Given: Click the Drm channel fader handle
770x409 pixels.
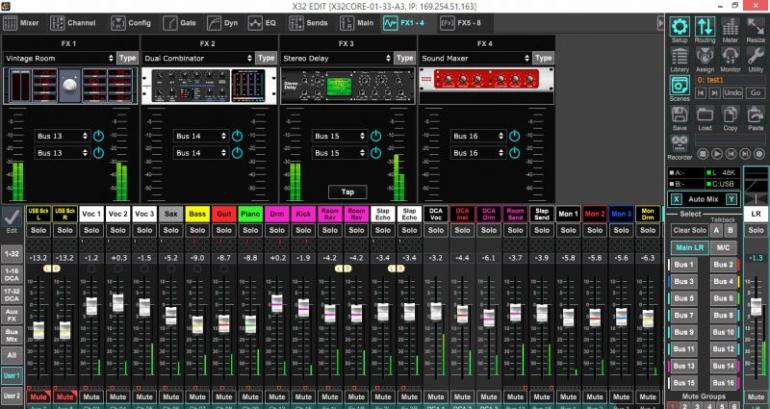Looking at the screenshot, I should (277, 303).
